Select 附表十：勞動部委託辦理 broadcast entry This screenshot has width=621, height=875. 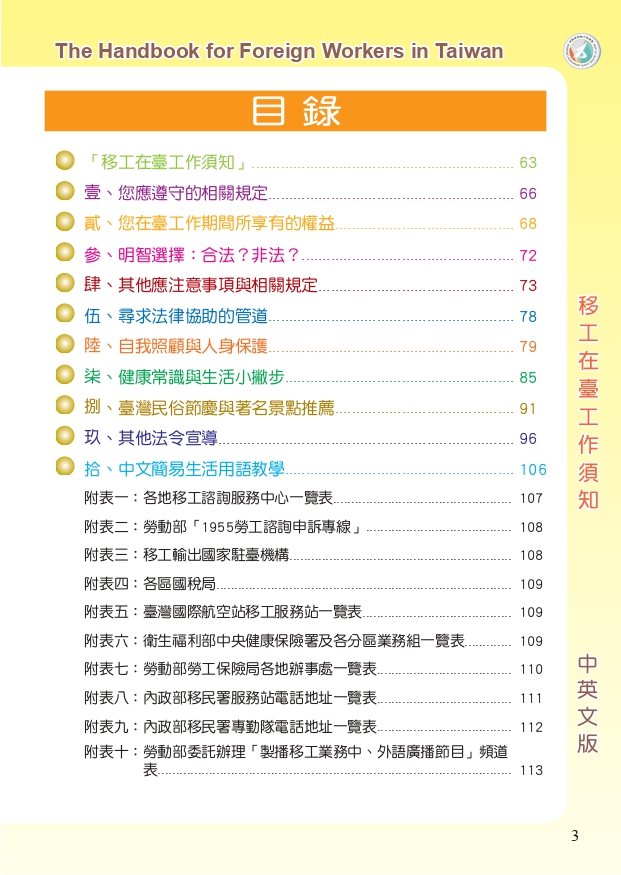(296, 761)
